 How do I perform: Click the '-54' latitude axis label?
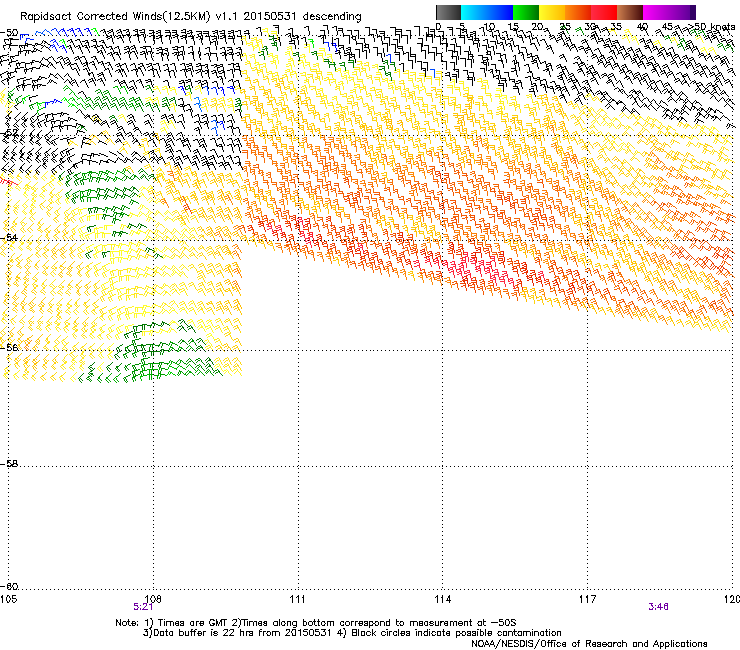coord(9,237)
